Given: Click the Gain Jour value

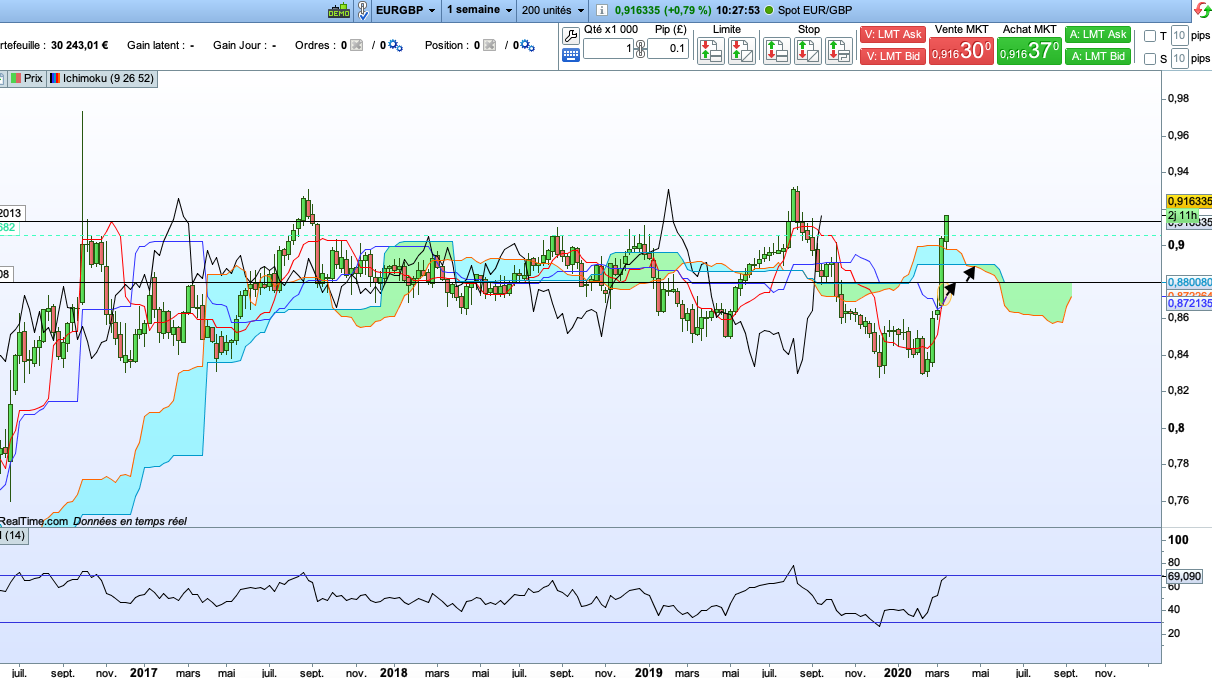Looking at the screenshot, I should 273,45.
